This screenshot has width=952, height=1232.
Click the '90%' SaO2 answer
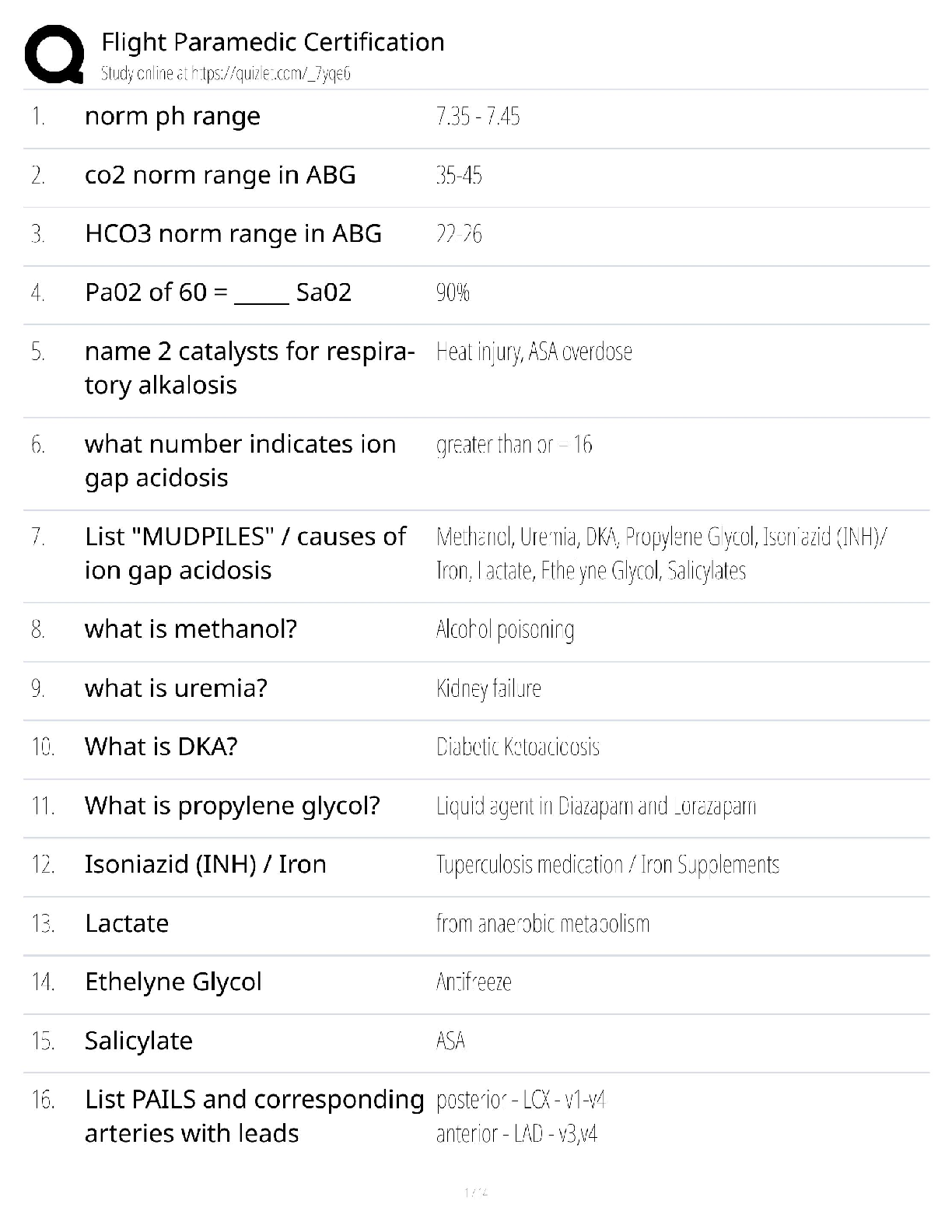tap(453, 292)
